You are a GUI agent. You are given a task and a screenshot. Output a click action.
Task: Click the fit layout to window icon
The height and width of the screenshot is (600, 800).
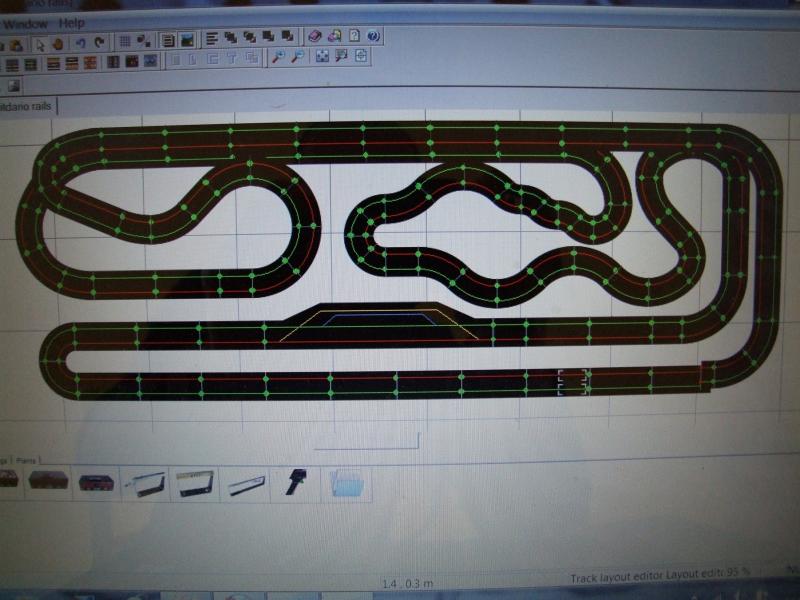coord(322,57)
